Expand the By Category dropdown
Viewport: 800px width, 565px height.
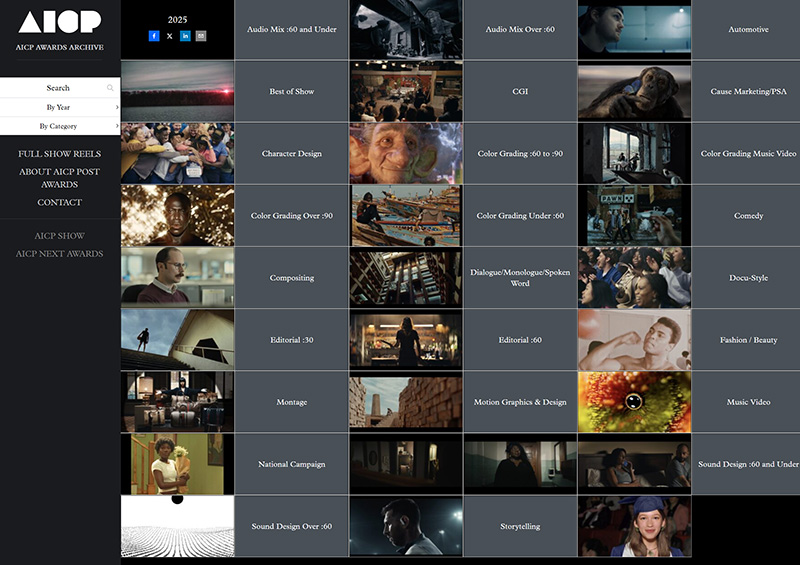click(x=60, y=126)
